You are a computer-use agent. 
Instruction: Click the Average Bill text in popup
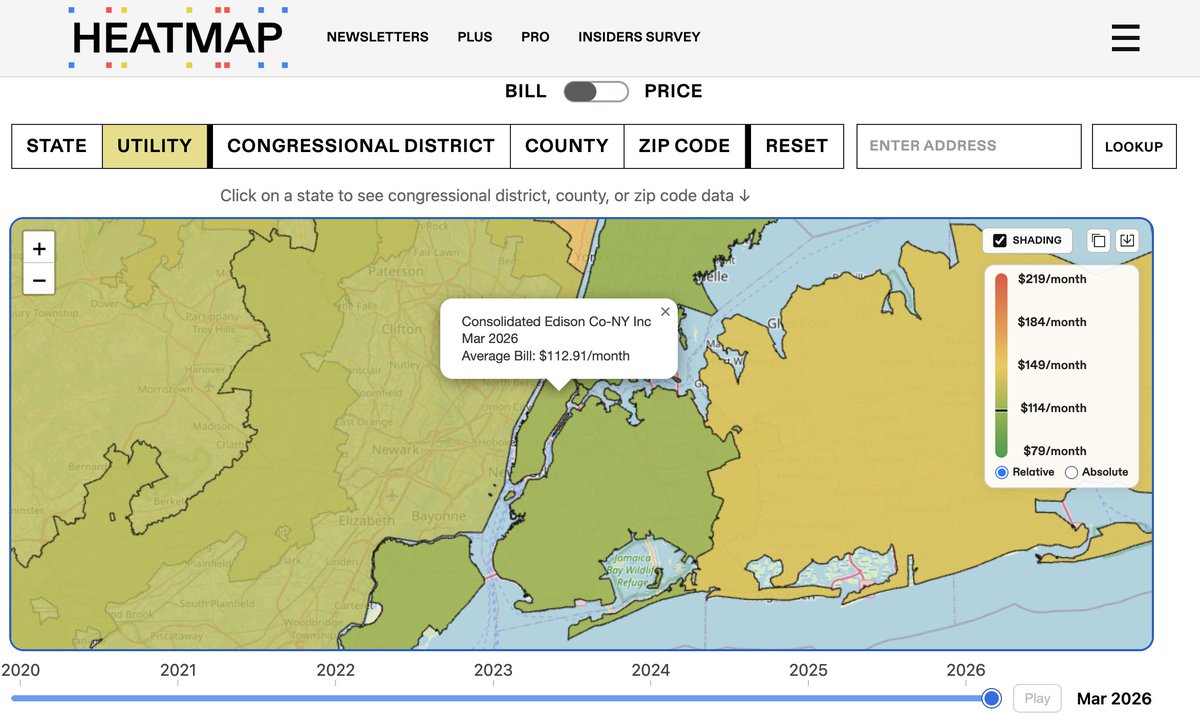tap(546, 356)
